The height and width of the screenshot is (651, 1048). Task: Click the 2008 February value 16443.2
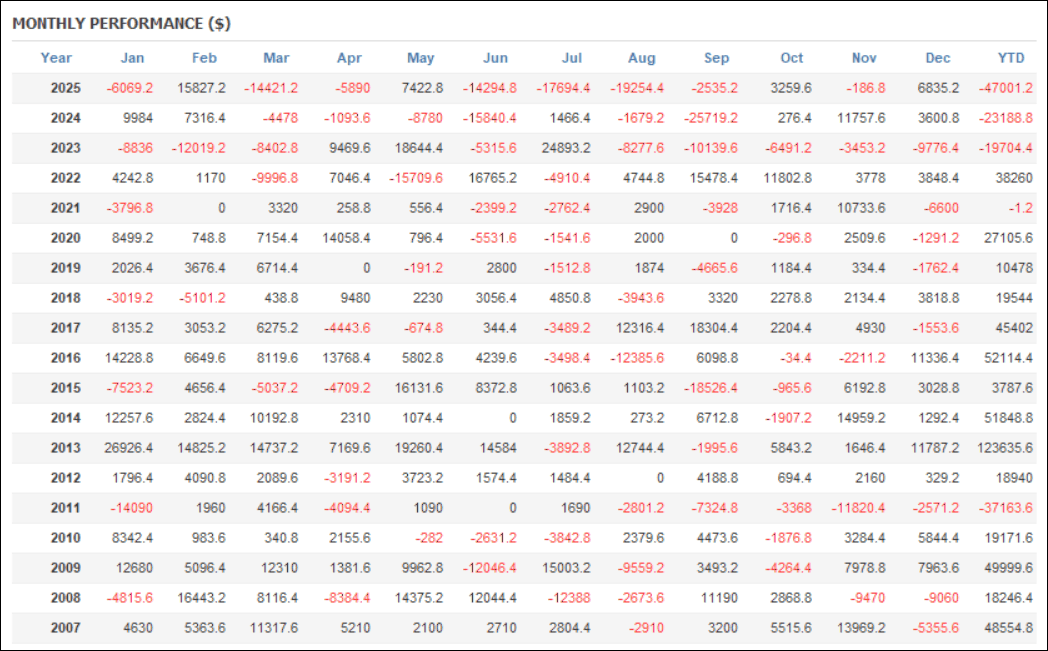[201, 598]
